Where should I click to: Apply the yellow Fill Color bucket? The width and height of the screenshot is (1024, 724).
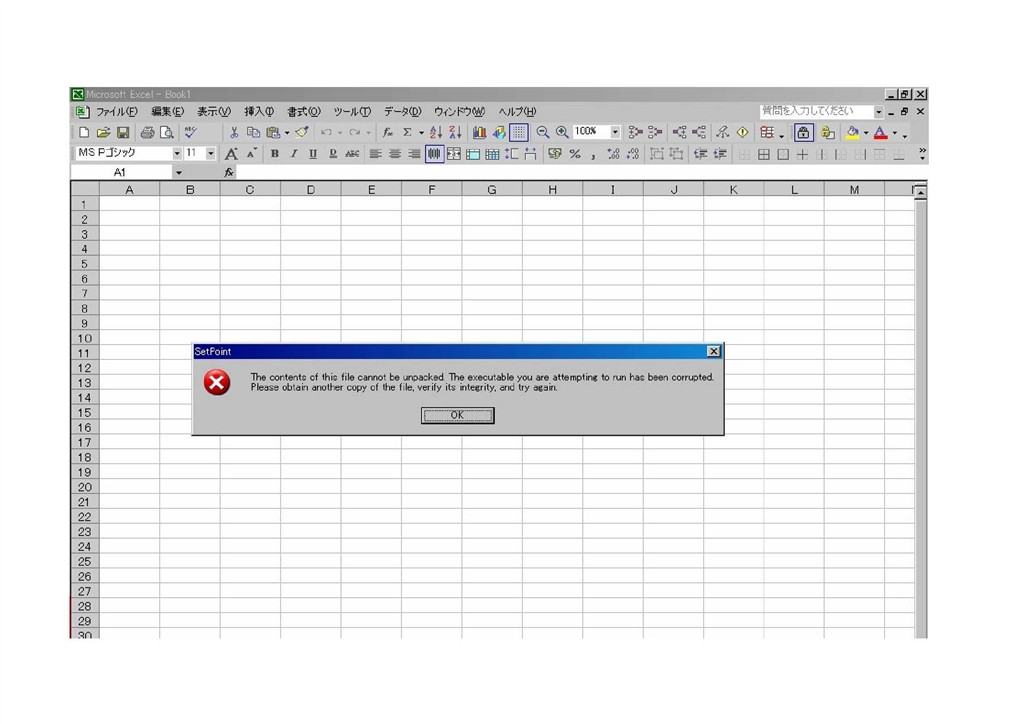(x=852, y=133)
